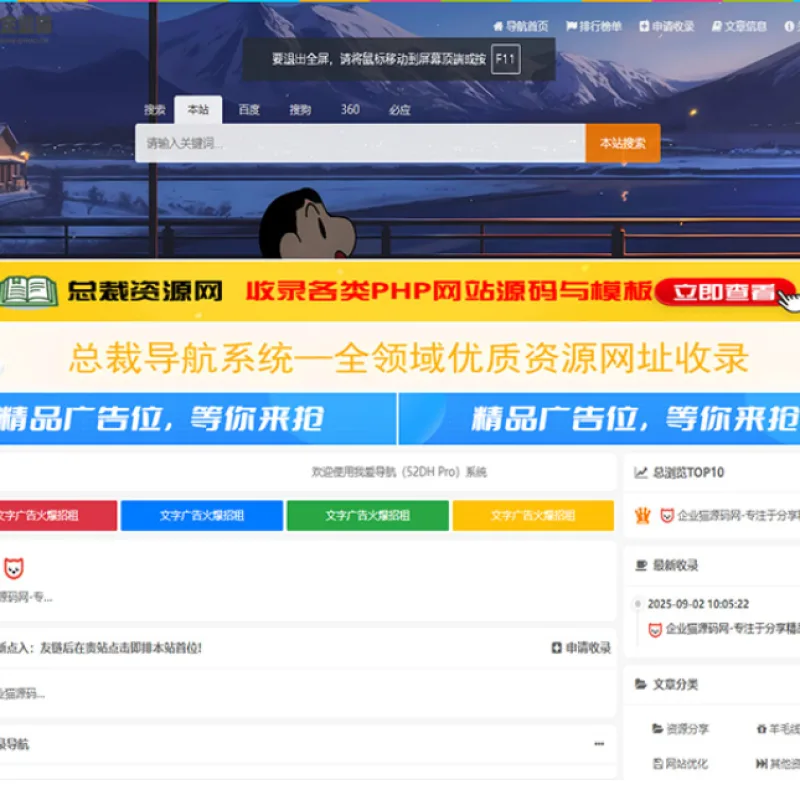Screen dimensions: 800x800
Task: Open 文章信息 in the top navigation
Action: (739, 26)
